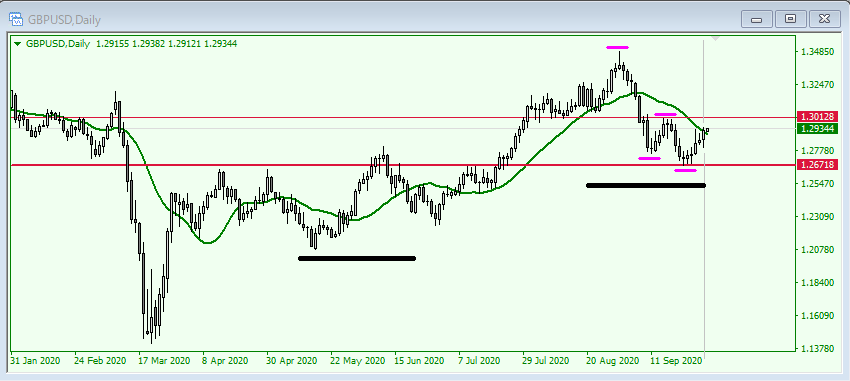The image size is (850, 381).
Task: Click the 1.32470 price scale label
Action: [x=818, y=85]
